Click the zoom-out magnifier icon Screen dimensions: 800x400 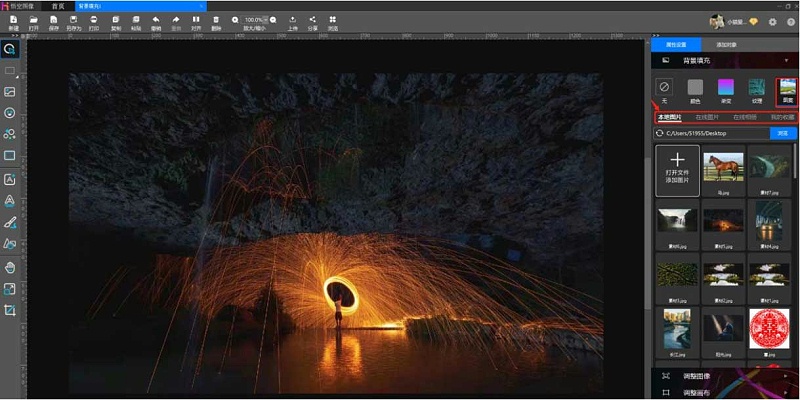pyautogui.click(x=236, y=20)
